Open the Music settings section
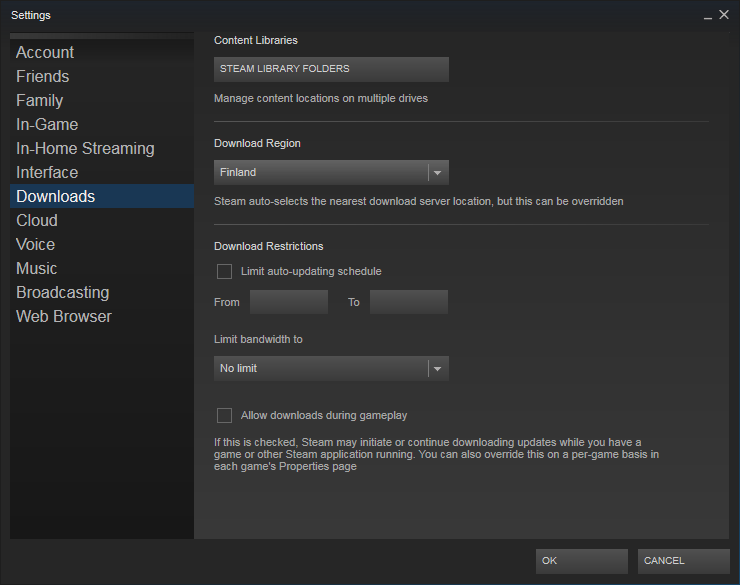 click(x=101, y=268)
